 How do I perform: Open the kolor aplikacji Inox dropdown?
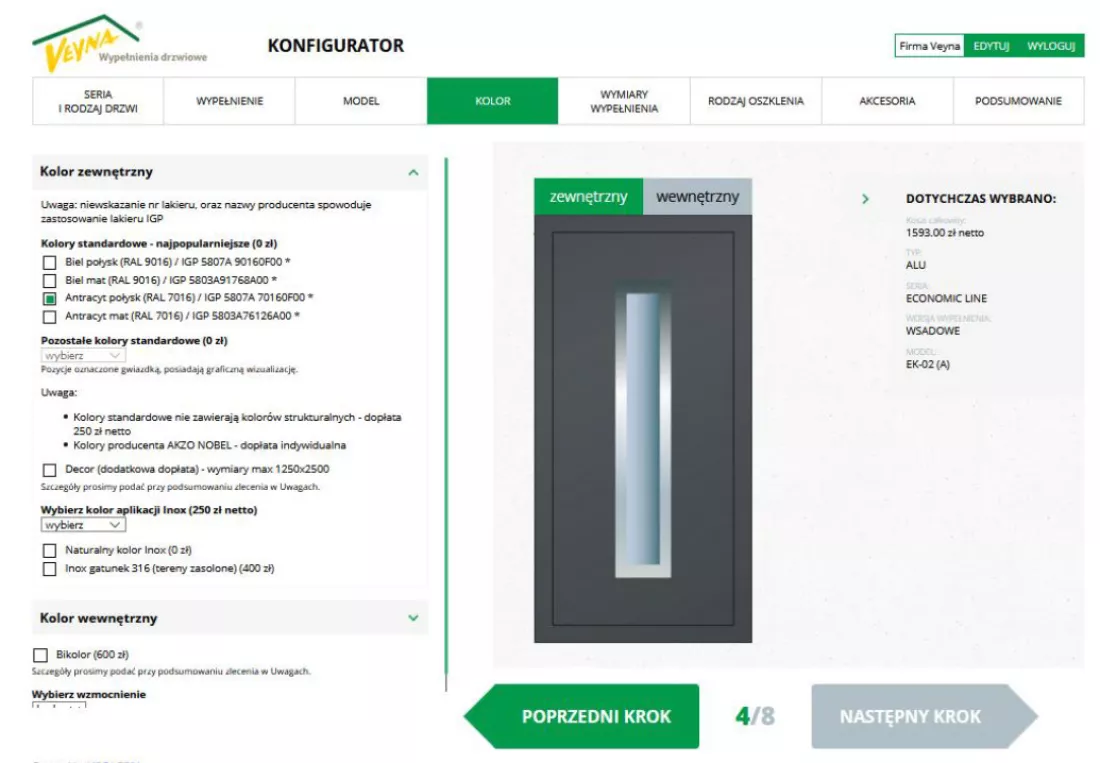(x=83, y=525)
